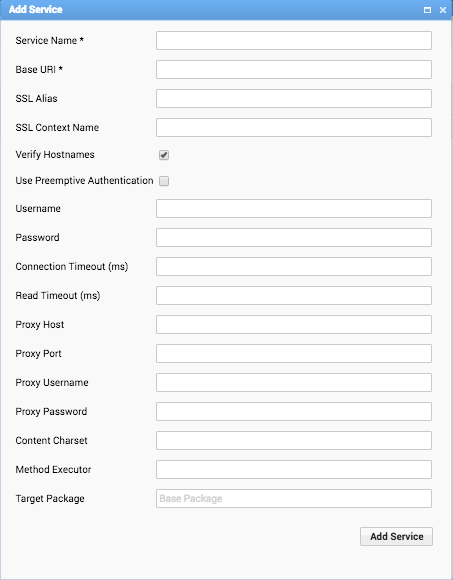Viewport: 453px width, 580px height.
Task: Select the SSL Alias text box
Action: (x=294, y=98)
